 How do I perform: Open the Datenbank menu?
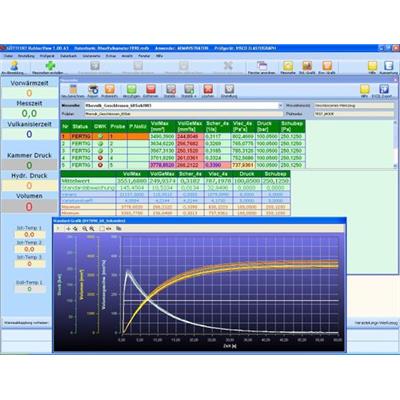68,56
